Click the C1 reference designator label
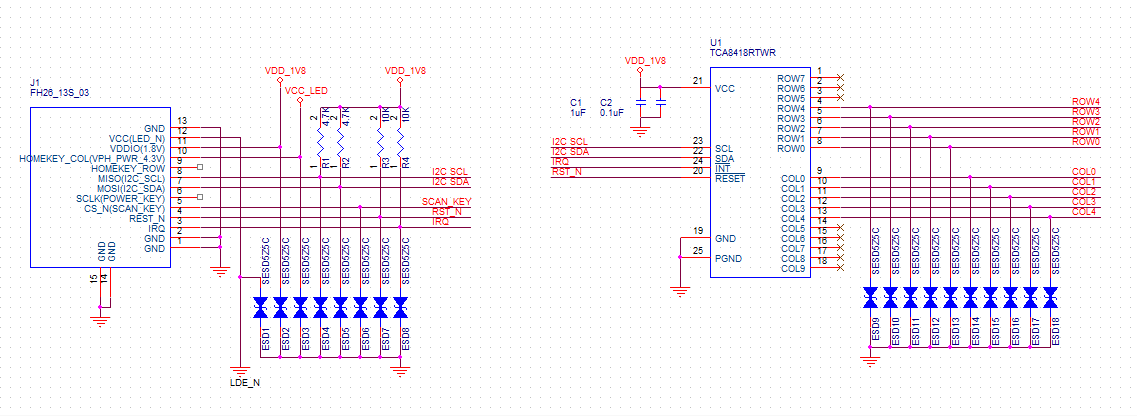The width and height of the screenshot is (1137, 416). [576, 102]
